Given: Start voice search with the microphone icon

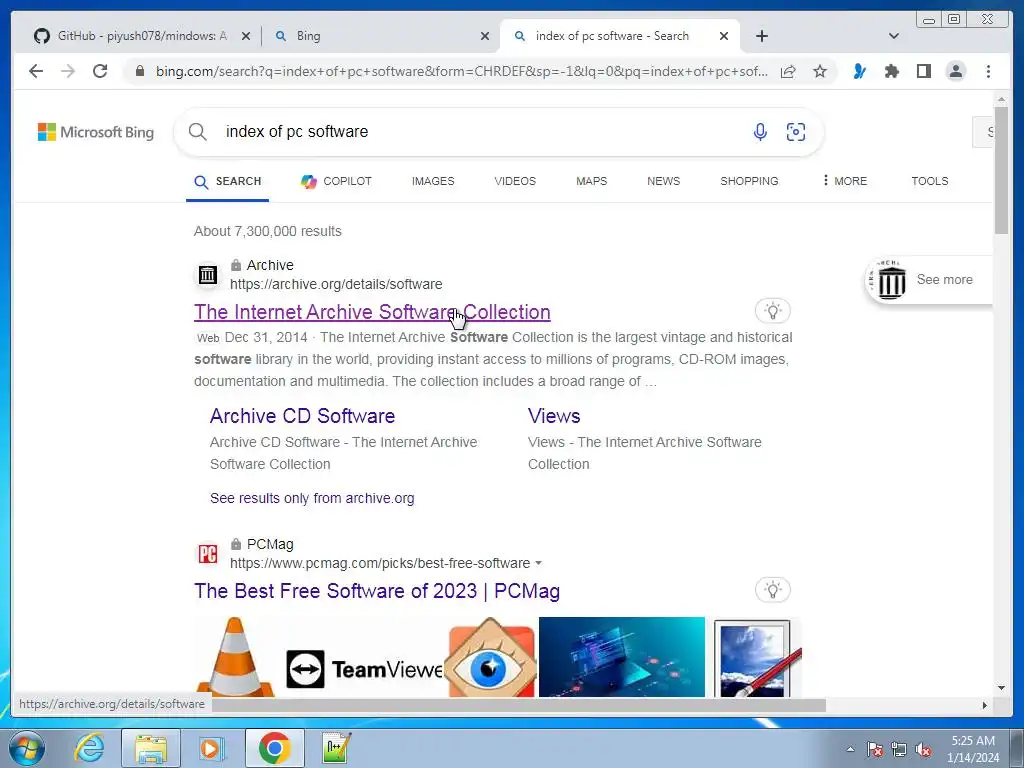Looking at the screenshot, I should (x=760, y=132).
